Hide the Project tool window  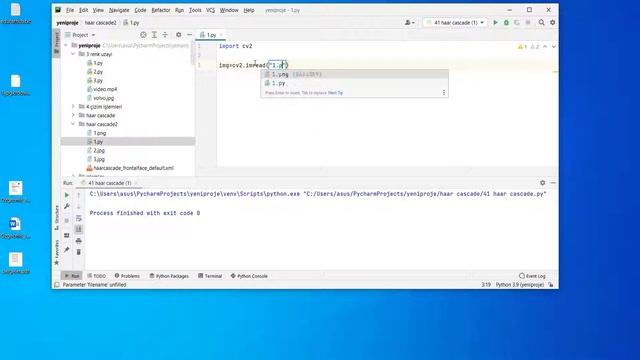pyautogui.click(x=189, y=35)
